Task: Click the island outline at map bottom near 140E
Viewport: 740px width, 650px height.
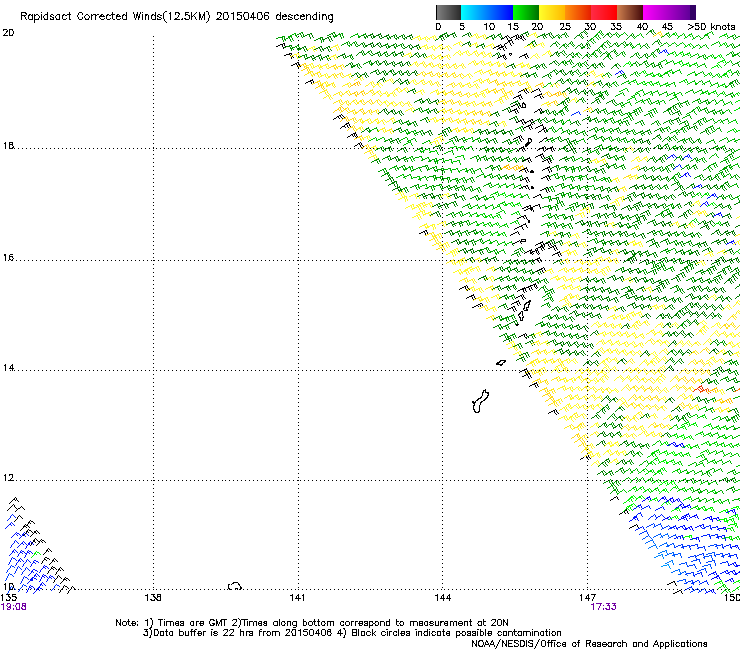Action: tap(235, 586)
